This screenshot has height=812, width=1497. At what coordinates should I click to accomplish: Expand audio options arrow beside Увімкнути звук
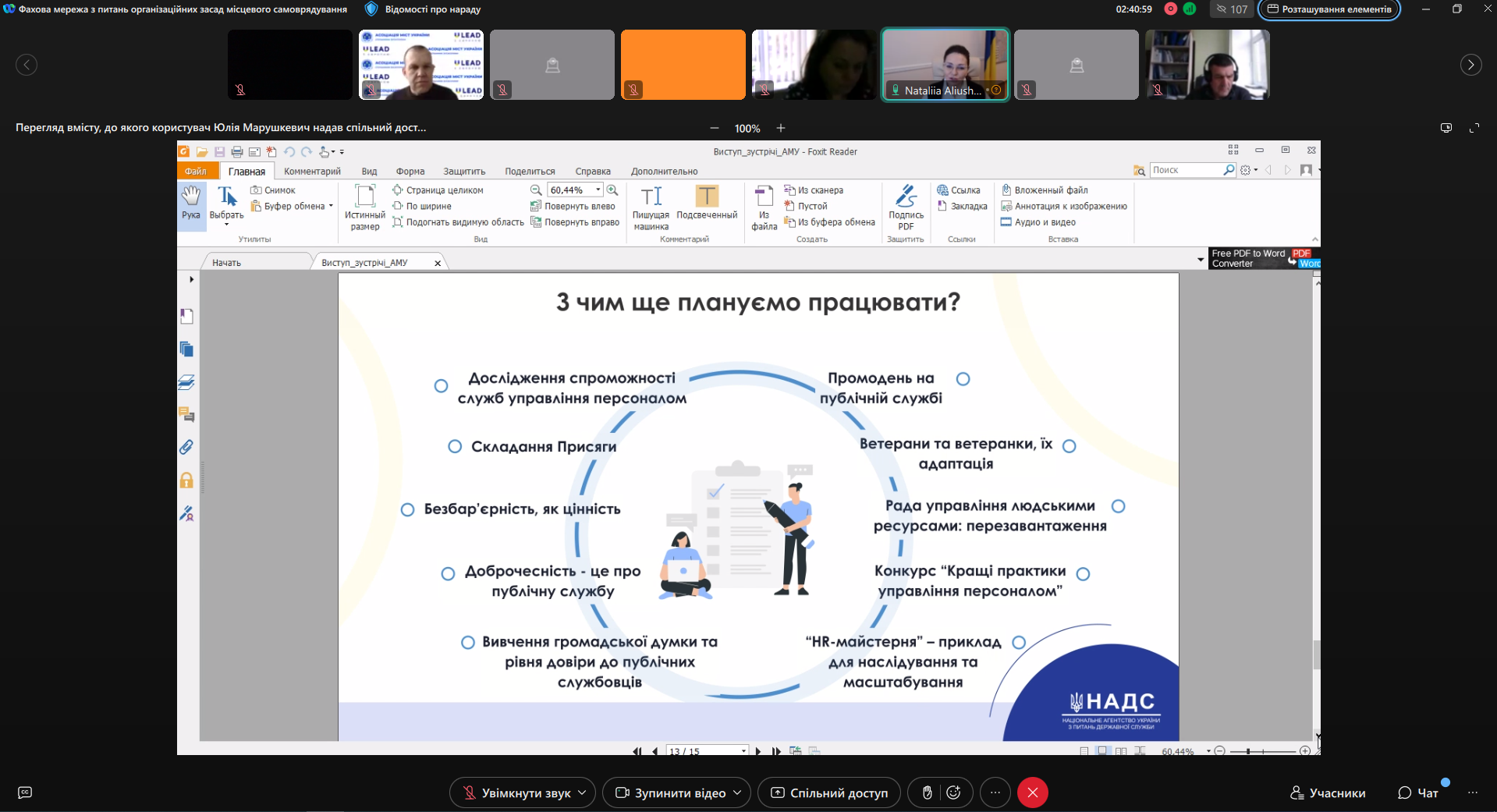[582, 792]
